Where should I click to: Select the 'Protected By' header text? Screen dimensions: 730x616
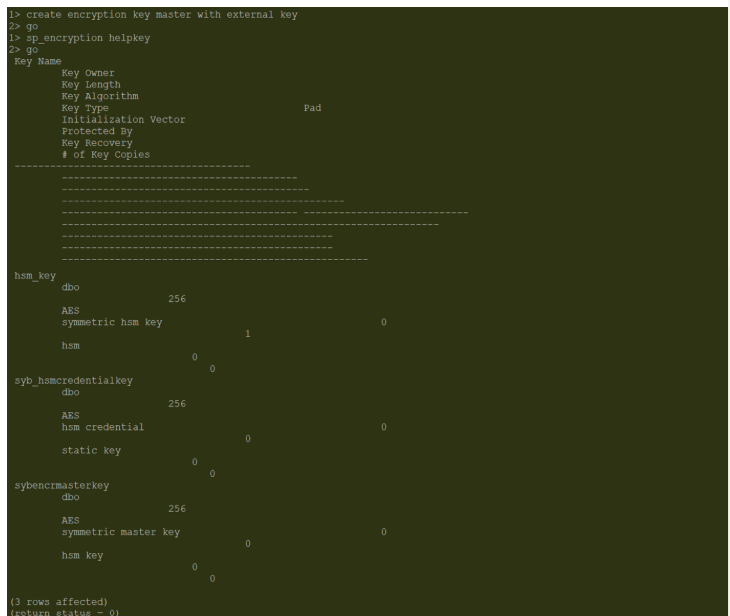[x=97, y=131]
